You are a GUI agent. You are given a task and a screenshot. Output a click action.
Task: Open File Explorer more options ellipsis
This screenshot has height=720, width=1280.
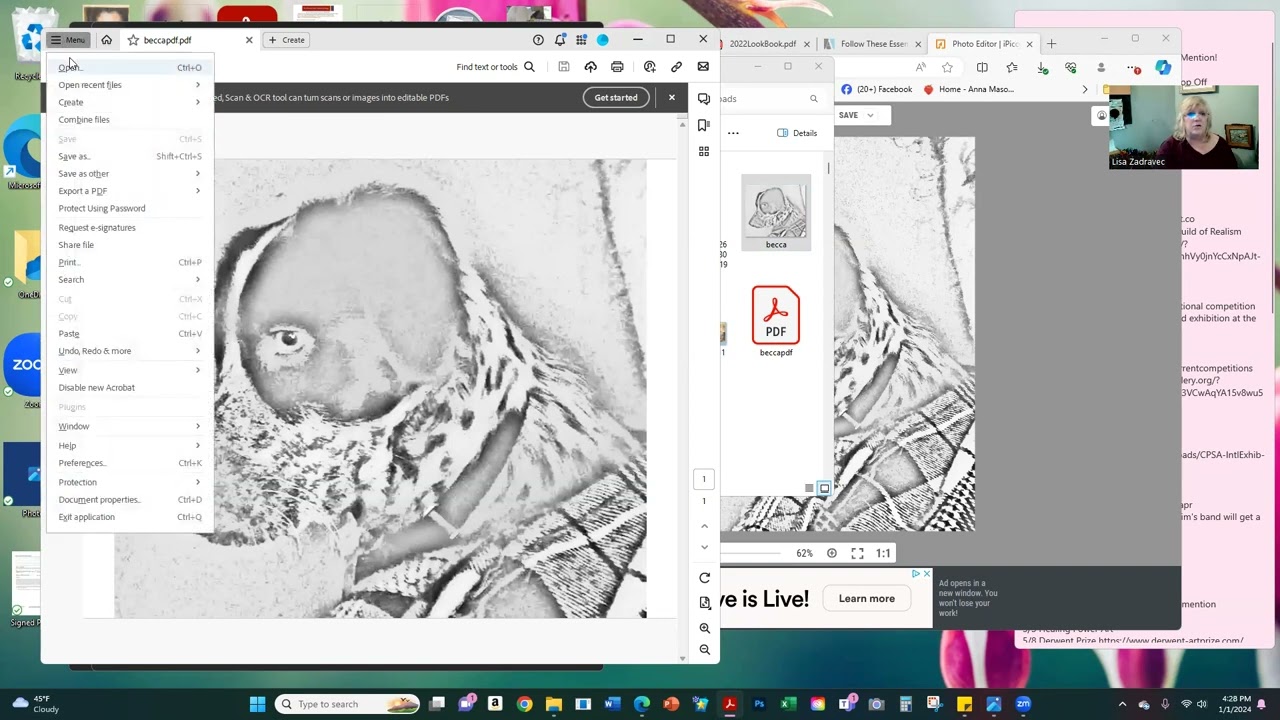point(733,133)
